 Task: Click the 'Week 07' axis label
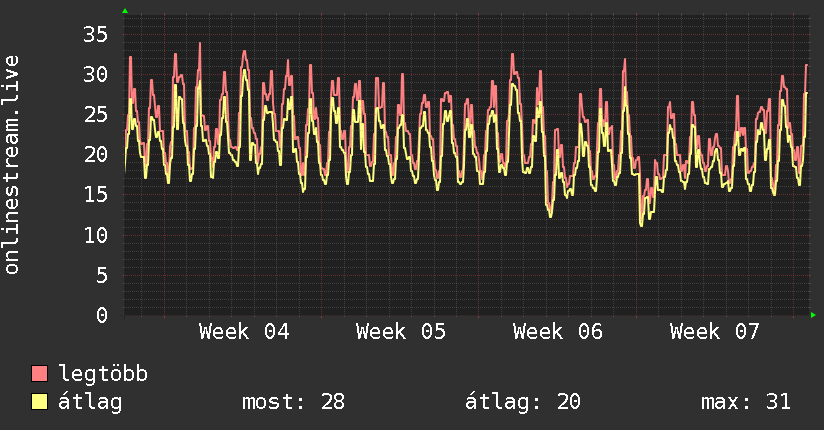715,332
